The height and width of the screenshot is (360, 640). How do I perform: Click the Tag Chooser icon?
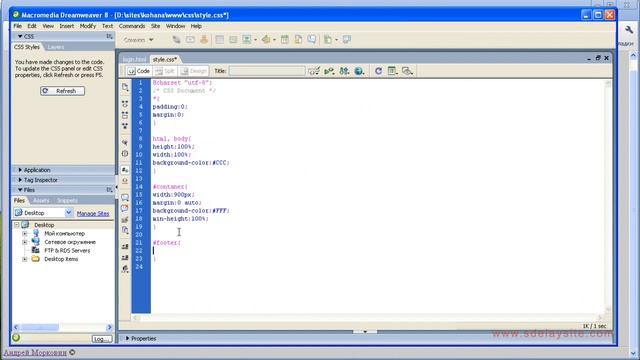pos(347,40)
